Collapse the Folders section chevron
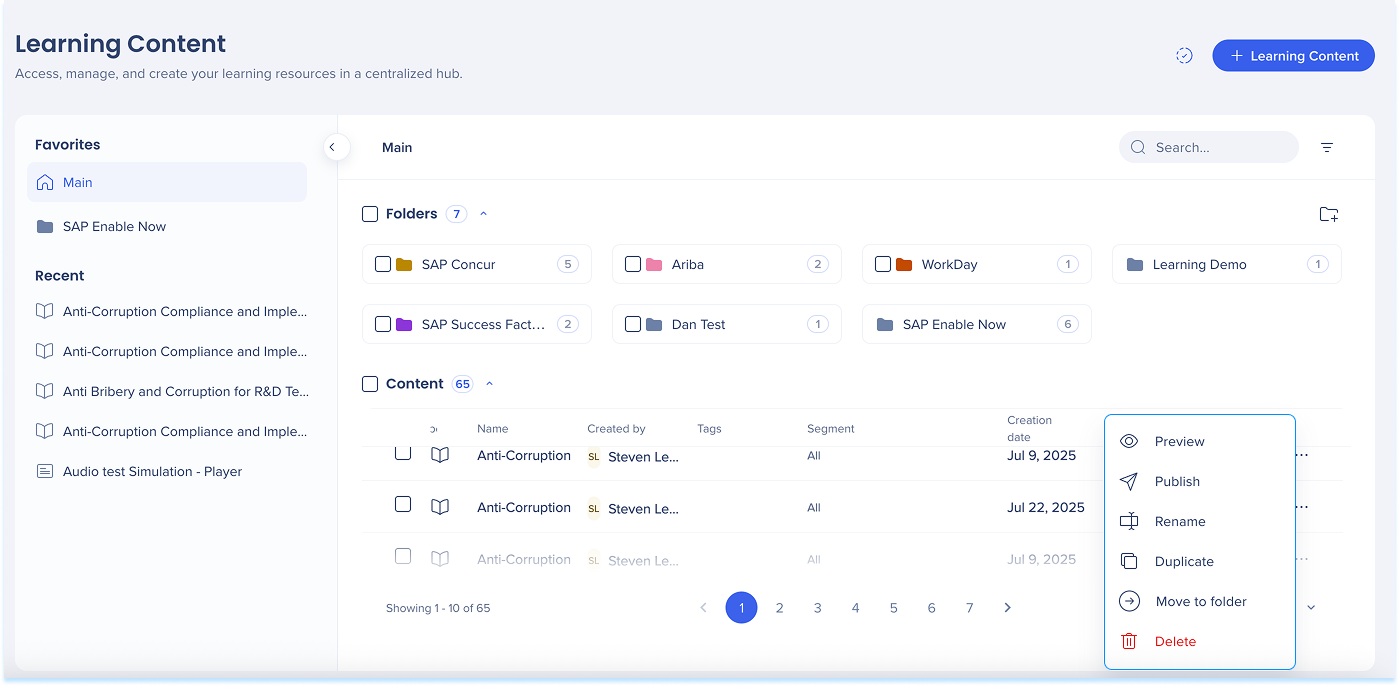Screen dimensions: 1399x686 484,214
